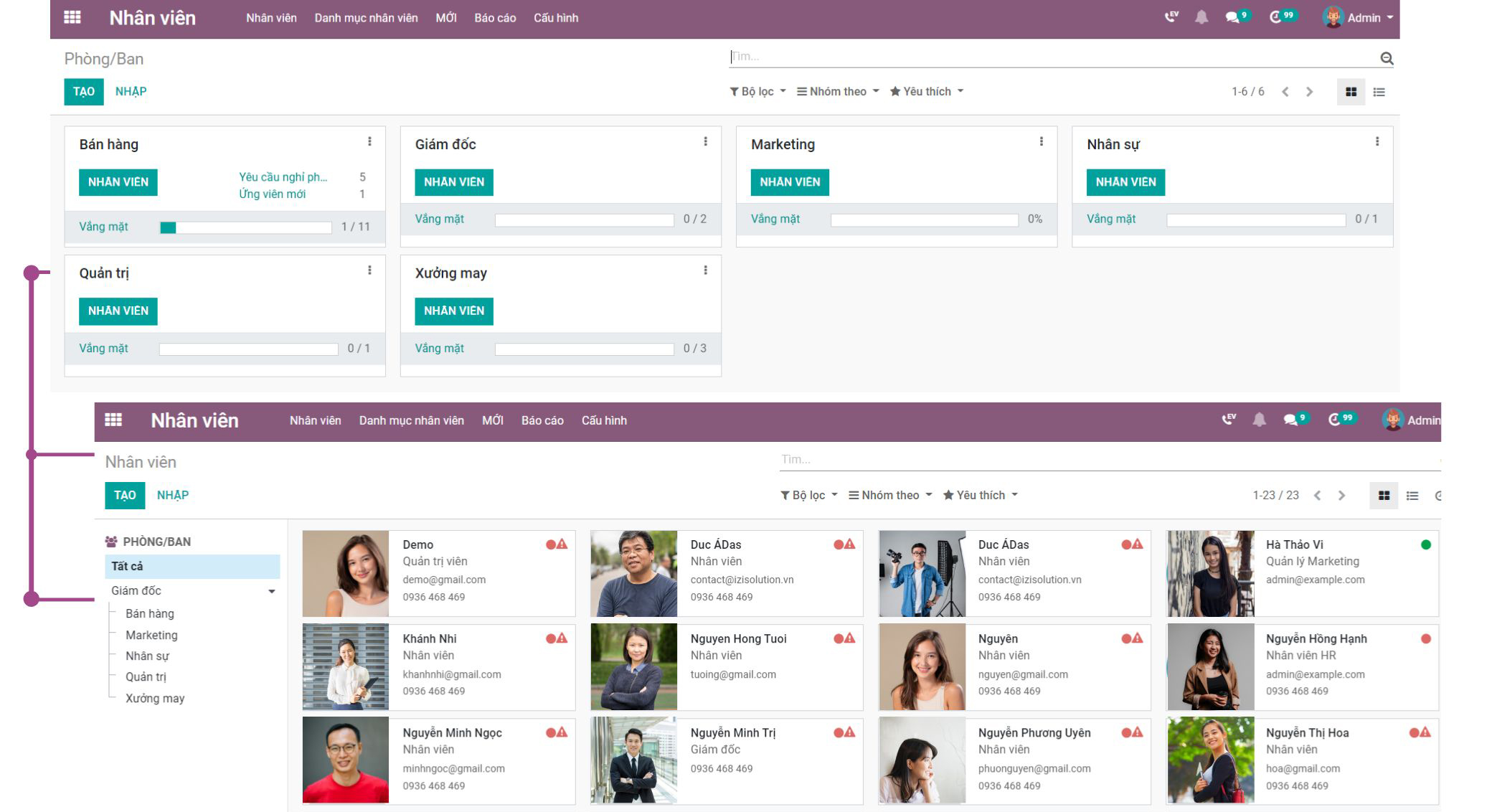
Task: Open chat messages icon with badge 9
Action: pyautogui.click(x=1233, y=17)
